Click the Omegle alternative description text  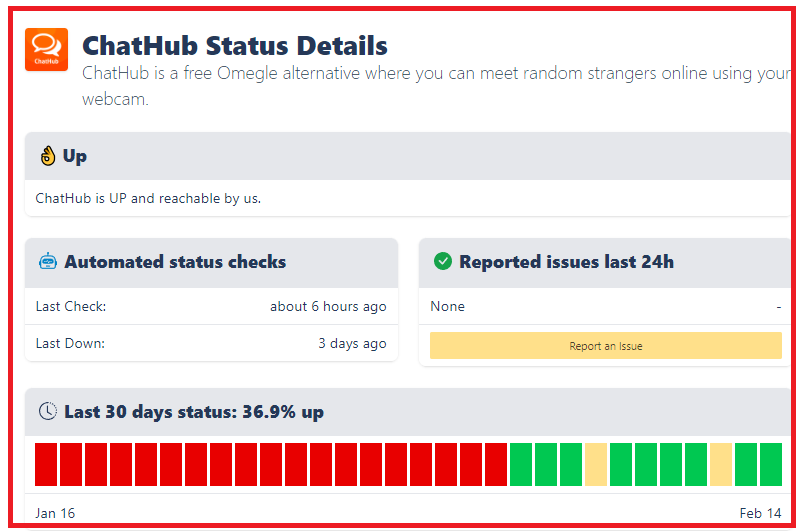(436, 86)
